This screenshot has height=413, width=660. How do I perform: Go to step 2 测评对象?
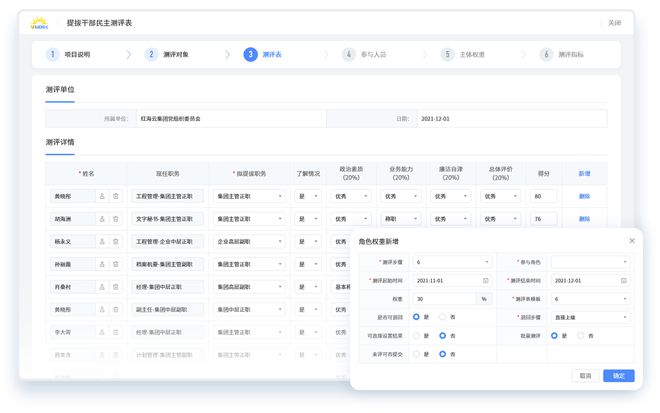167,54
